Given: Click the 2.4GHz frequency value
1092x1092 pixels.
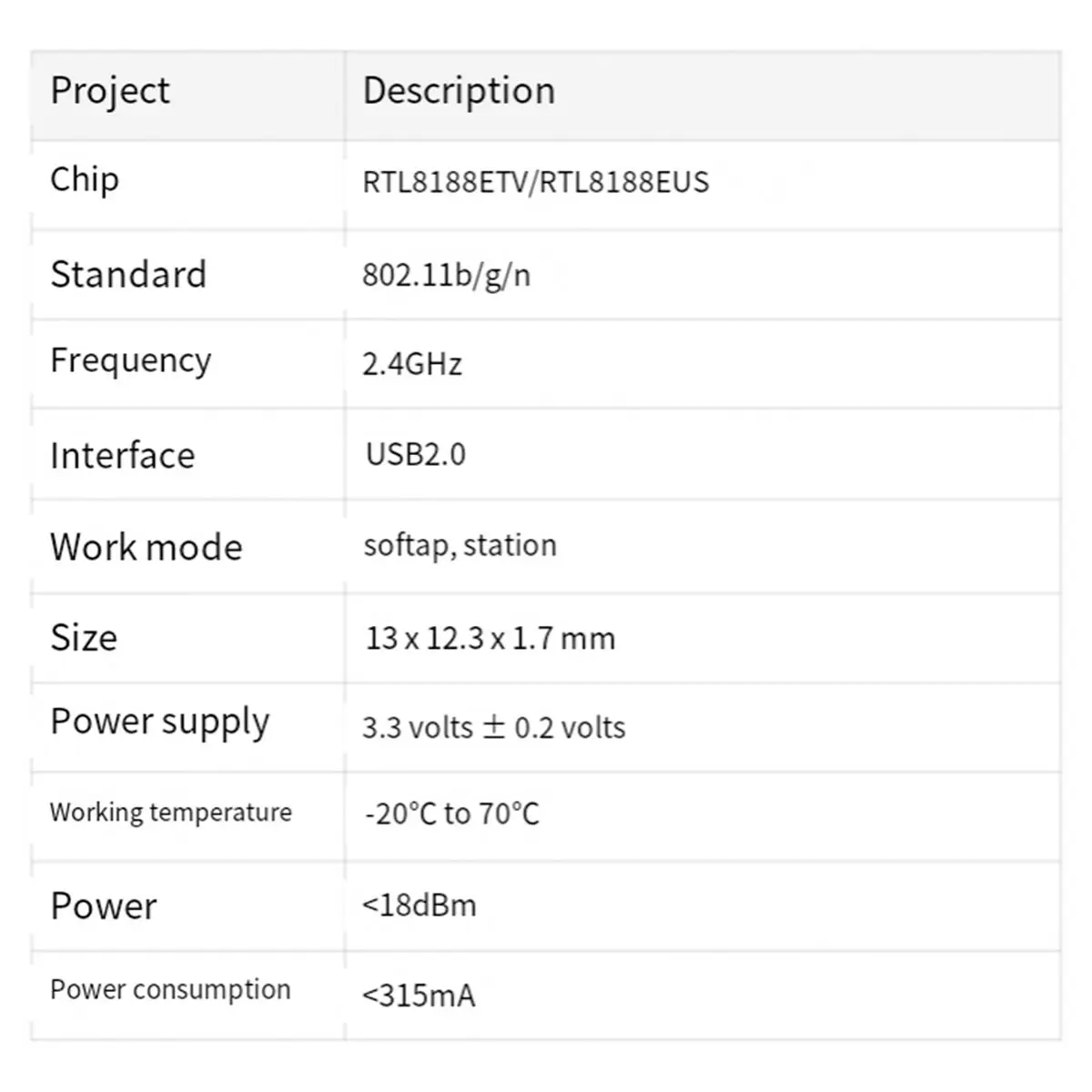Looking at the screenshot, I should coord(412,364).
